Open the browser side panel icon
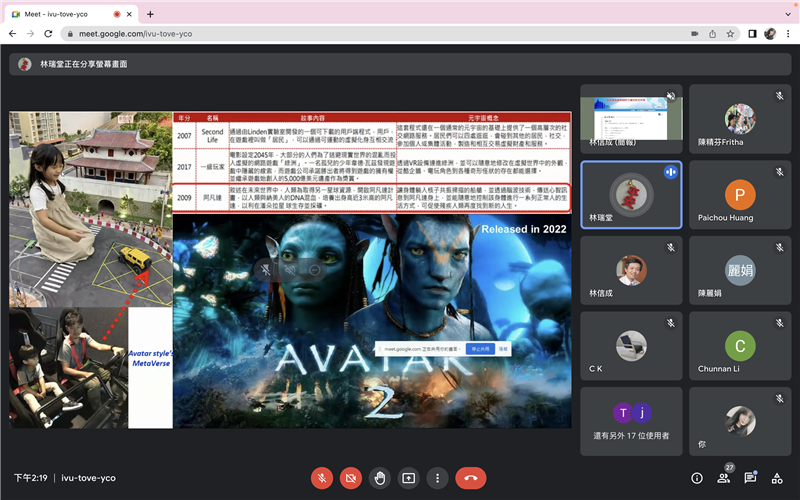The image size is (800, 500). (x=752, y=33)
